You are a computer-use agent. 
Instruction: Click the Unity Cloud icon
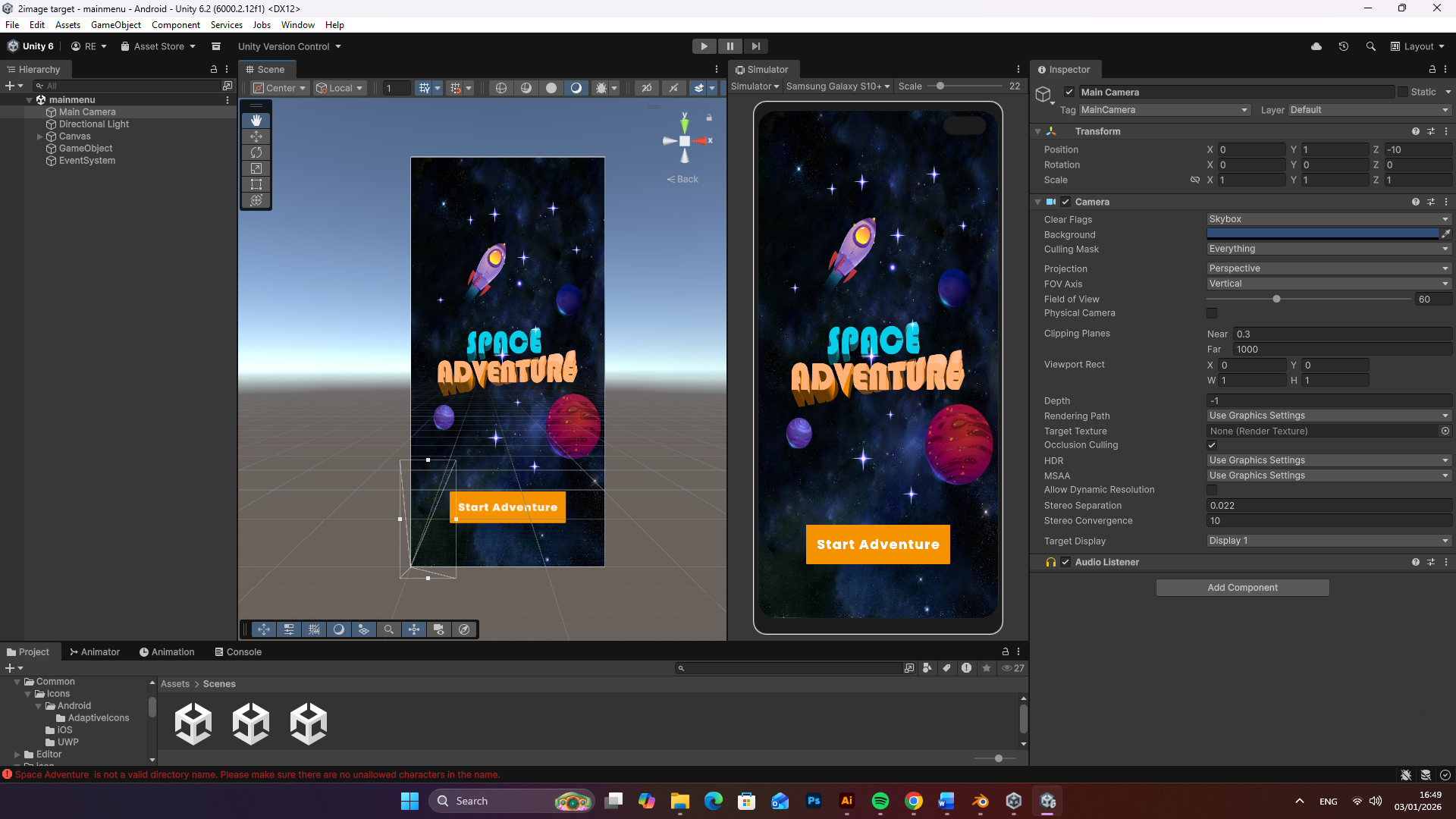[1316, 46]
